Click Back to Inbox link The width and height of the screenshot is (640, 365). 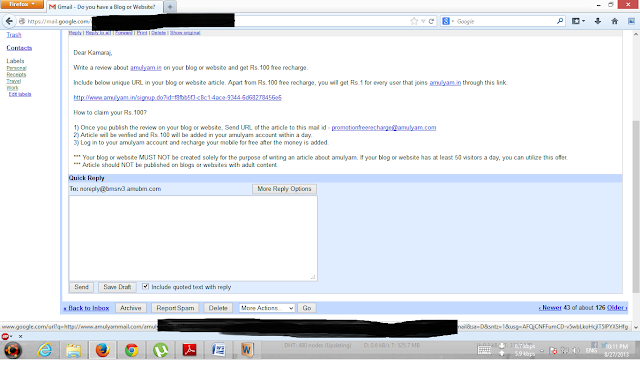pyautogui.click(x=86, y=308)
